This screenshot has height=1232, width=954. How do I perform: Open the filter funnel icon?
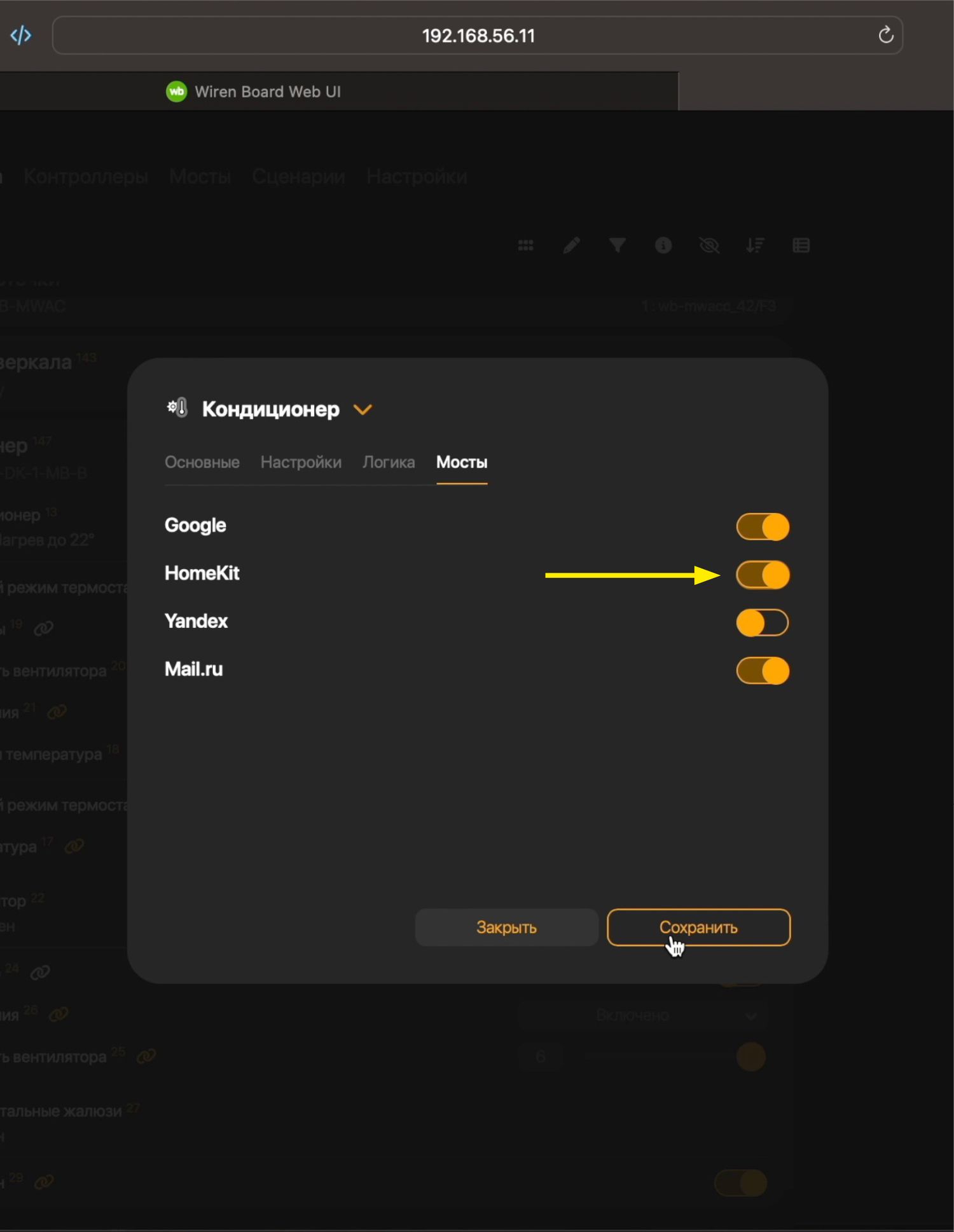coord(617,245)
